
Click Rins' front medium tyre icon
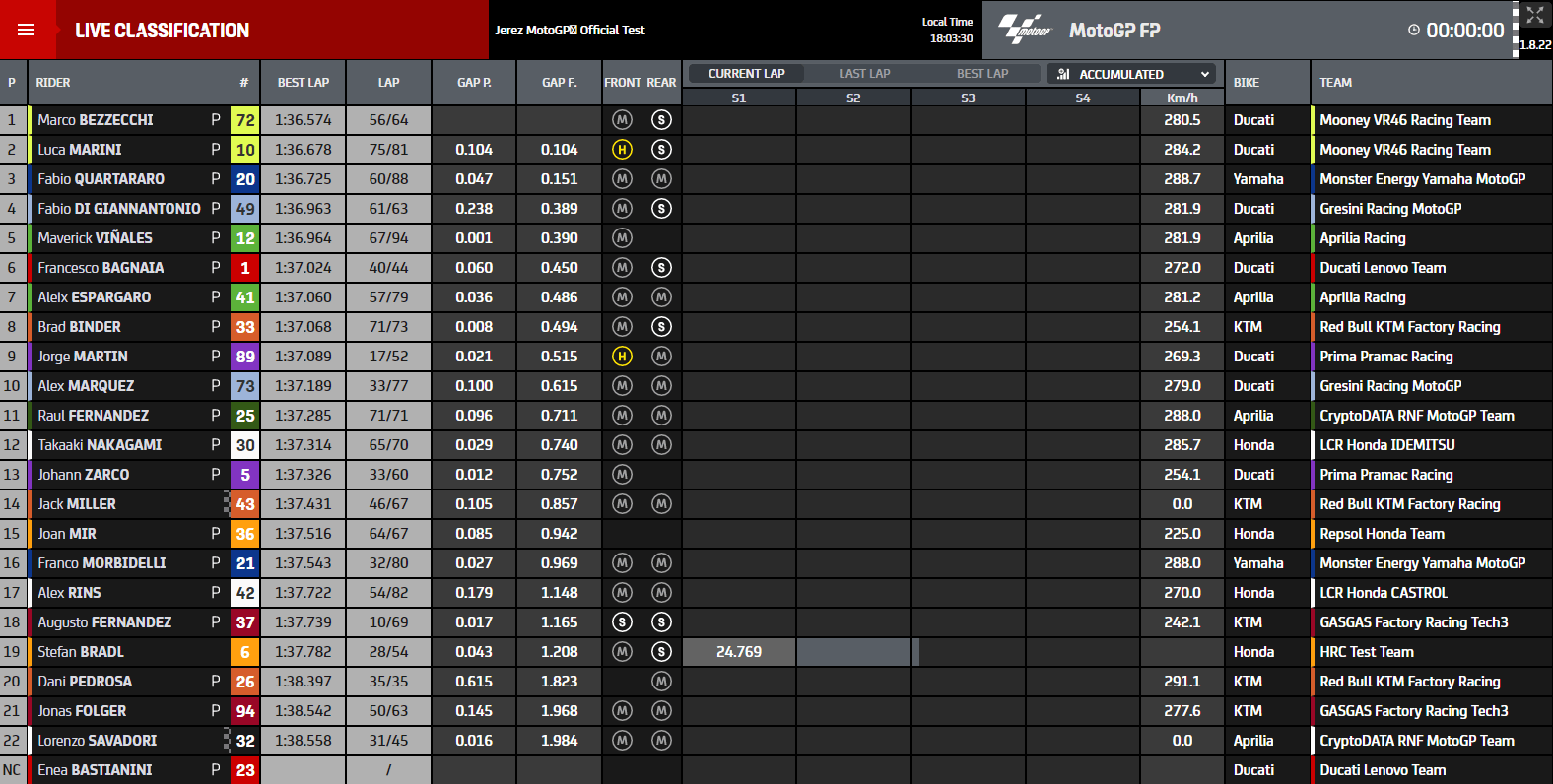[x=622, y=593]
